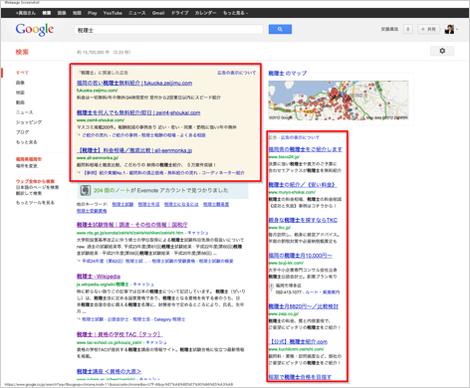Click 広告の表示について in top ad box
Image resolution: width=470 pixels, height=388 pixels.
point(237,73)
